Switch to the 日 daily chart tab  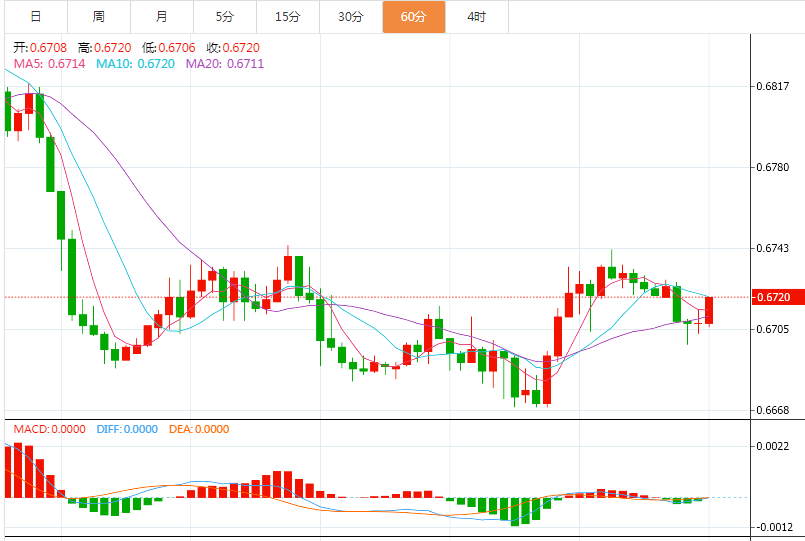(36, 17)
